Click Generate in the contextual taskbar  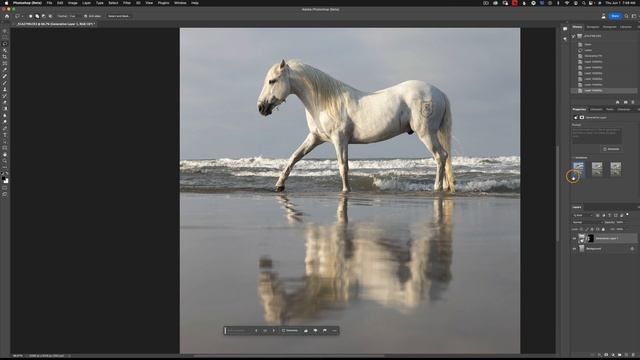tap(290, 331)
